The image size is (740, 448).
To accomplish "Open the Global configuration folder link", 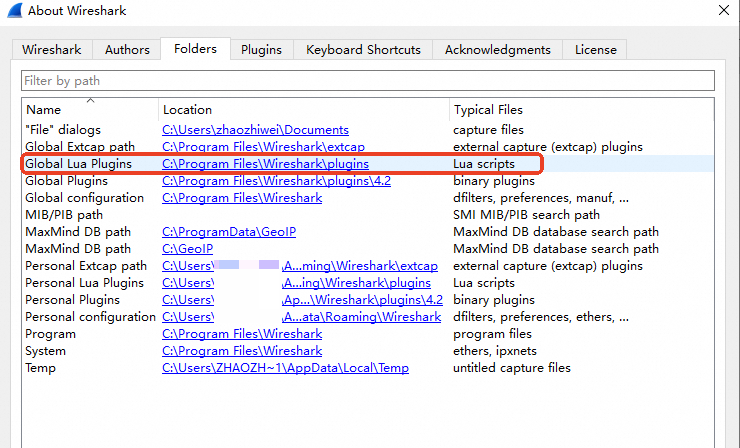I will click(242, 198).
